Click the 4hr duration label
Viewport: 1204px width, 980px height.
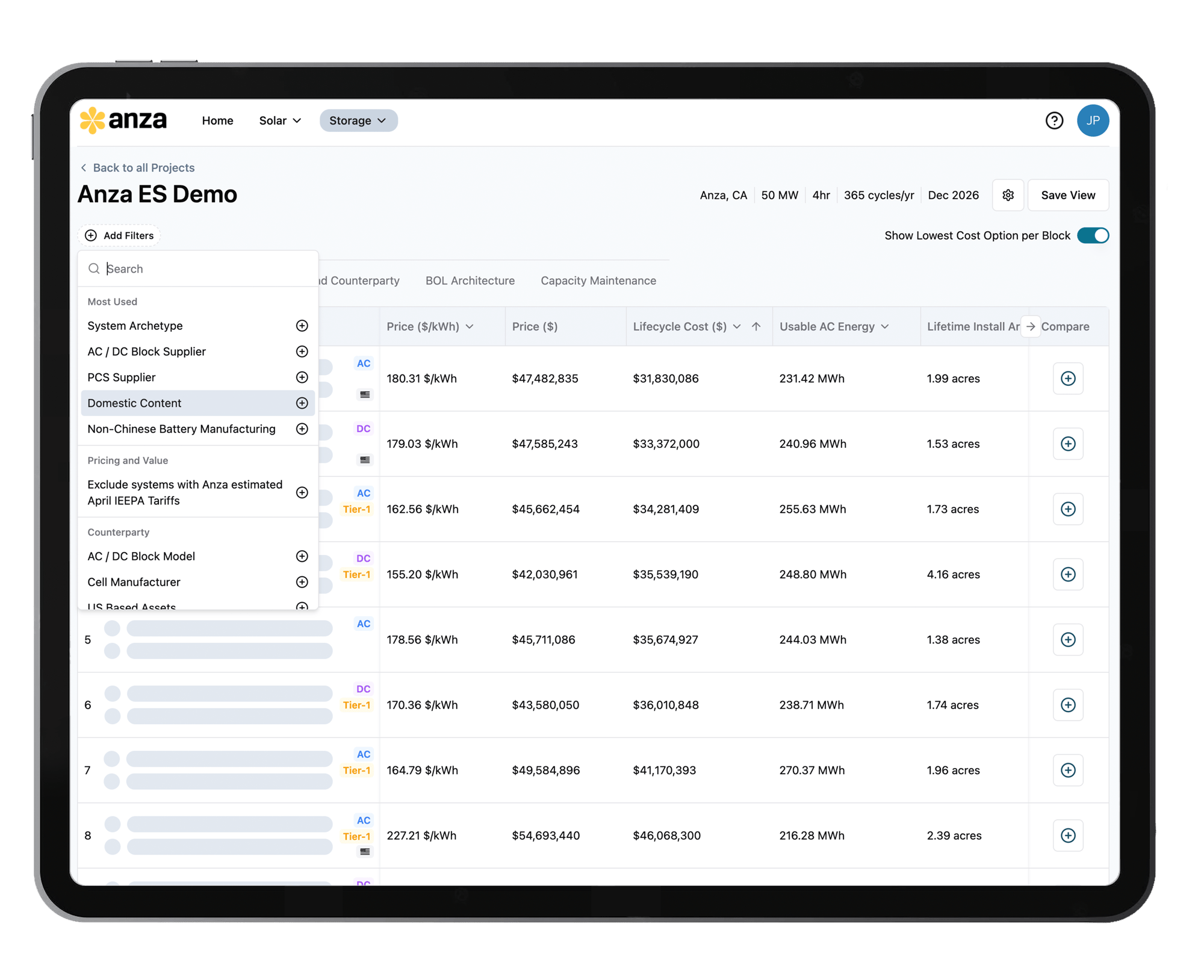point(821,195)
